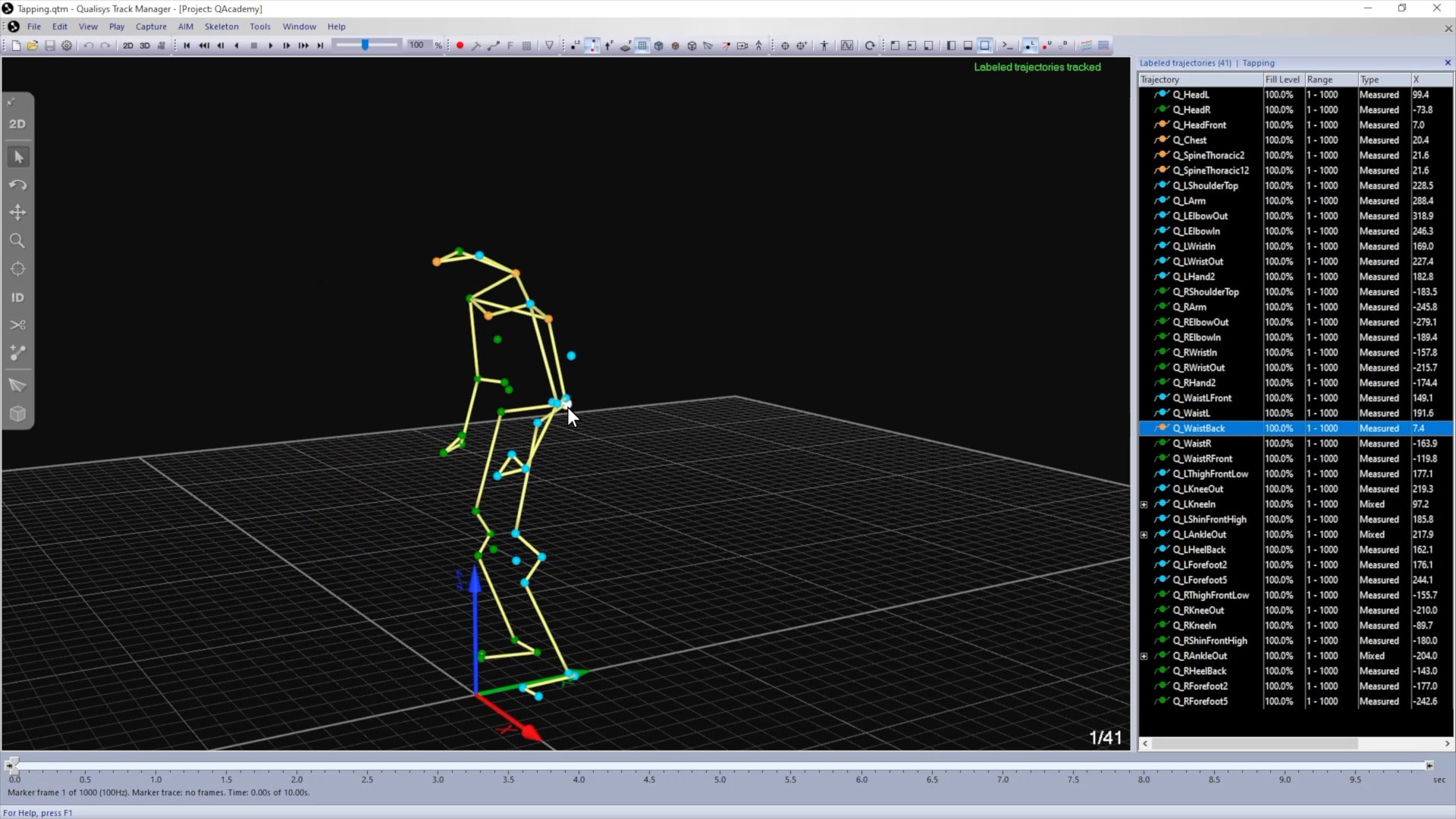Open the Window menu

(300, 27)
